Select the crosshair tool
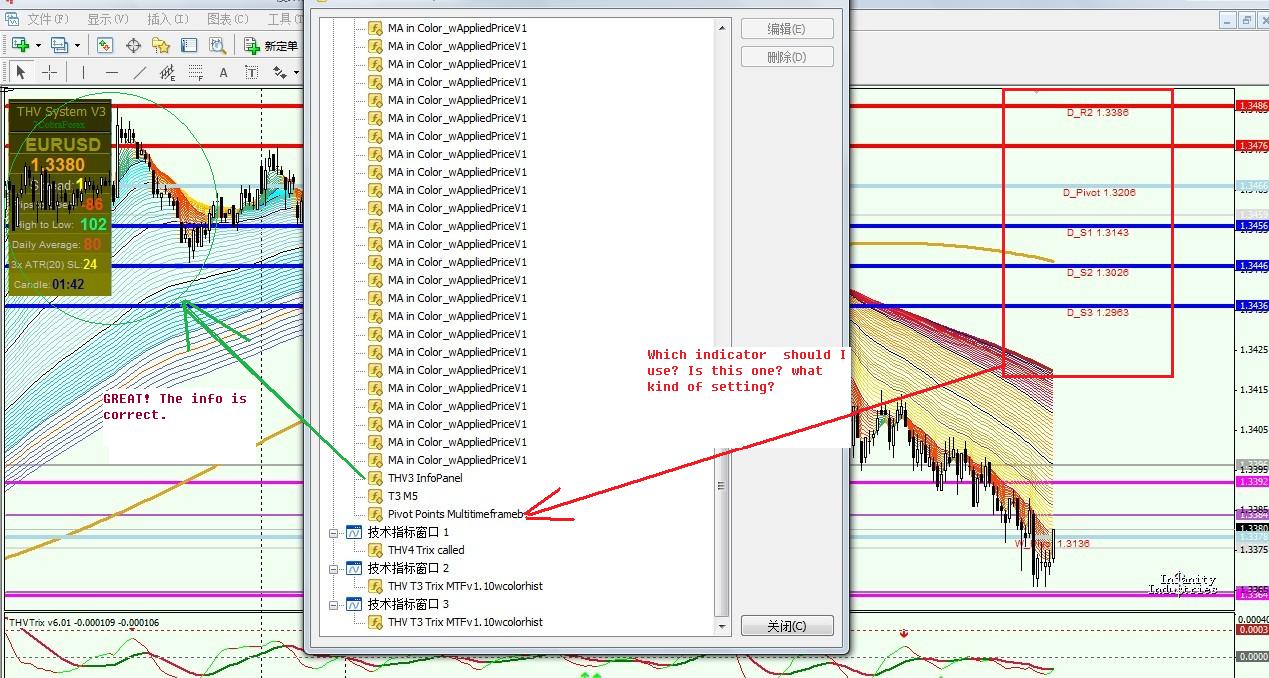 coord(49,72)
